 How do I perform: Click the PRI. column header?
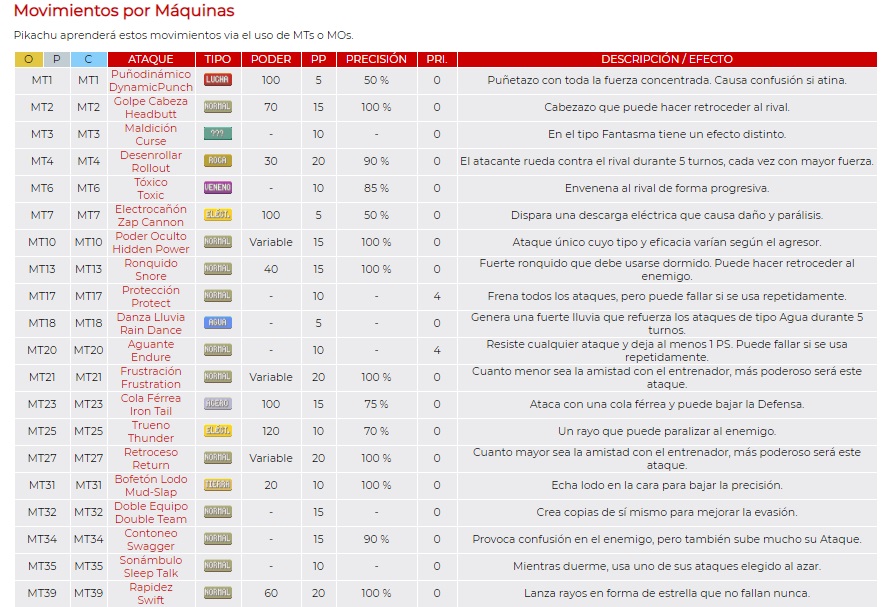pyautogui.click(x=437, y=59)
